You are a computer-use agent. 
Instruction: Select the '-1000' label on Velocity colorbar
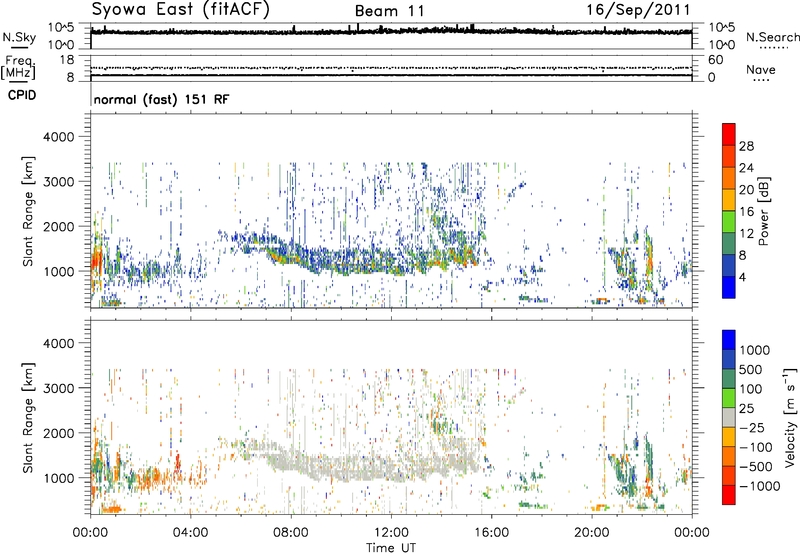coord(760,486)
